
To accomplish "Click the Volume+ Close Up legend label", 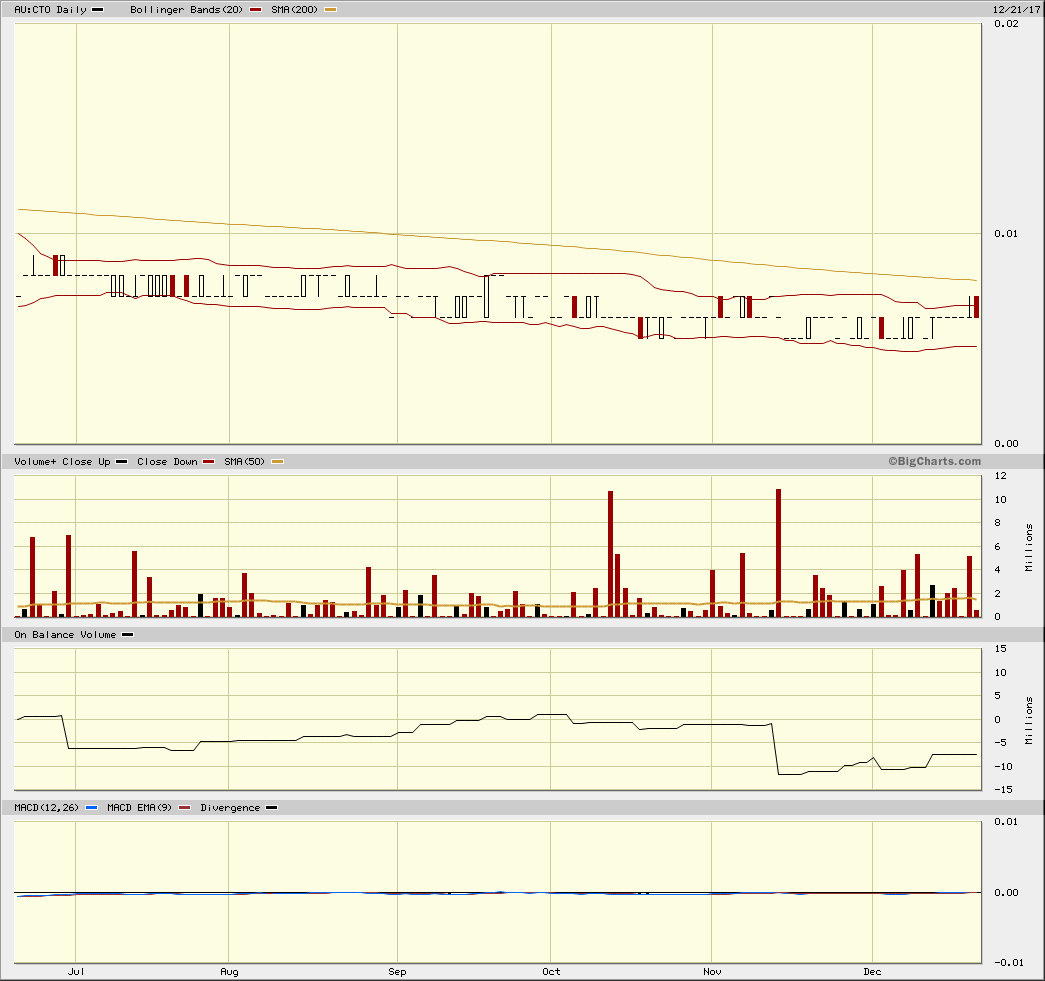I will pyautogui.click(x=62, y=461).
